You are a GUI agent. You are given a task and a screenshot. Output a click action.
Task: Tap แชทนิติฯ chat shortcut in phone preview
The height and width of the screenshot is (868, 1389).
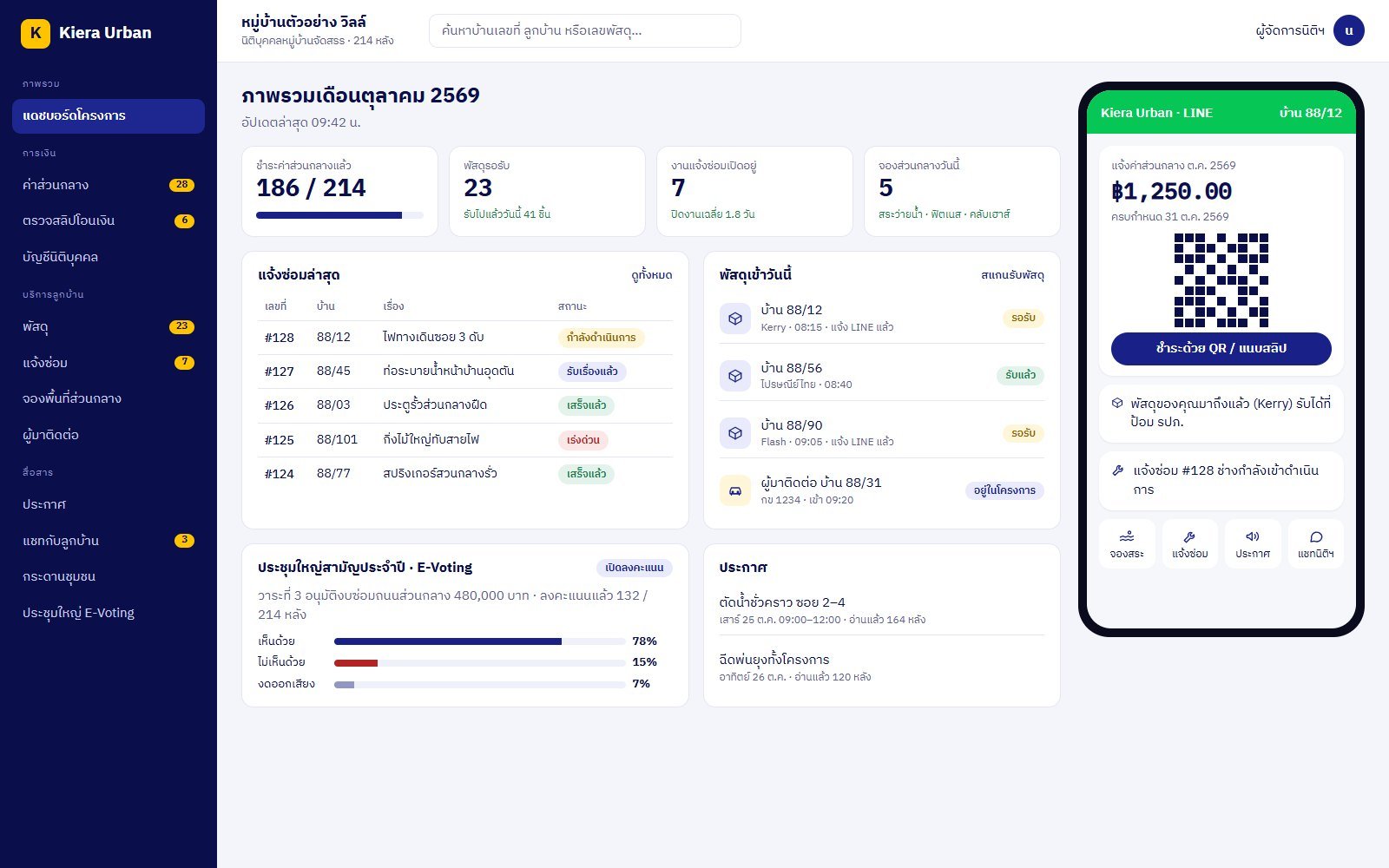click(1316, 543)
